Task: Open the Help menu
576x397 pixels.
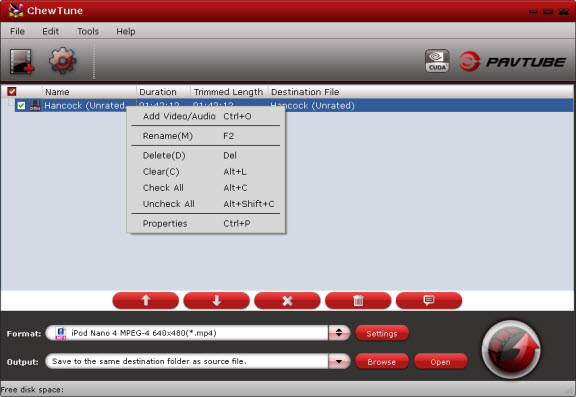Action: [126, 32]
